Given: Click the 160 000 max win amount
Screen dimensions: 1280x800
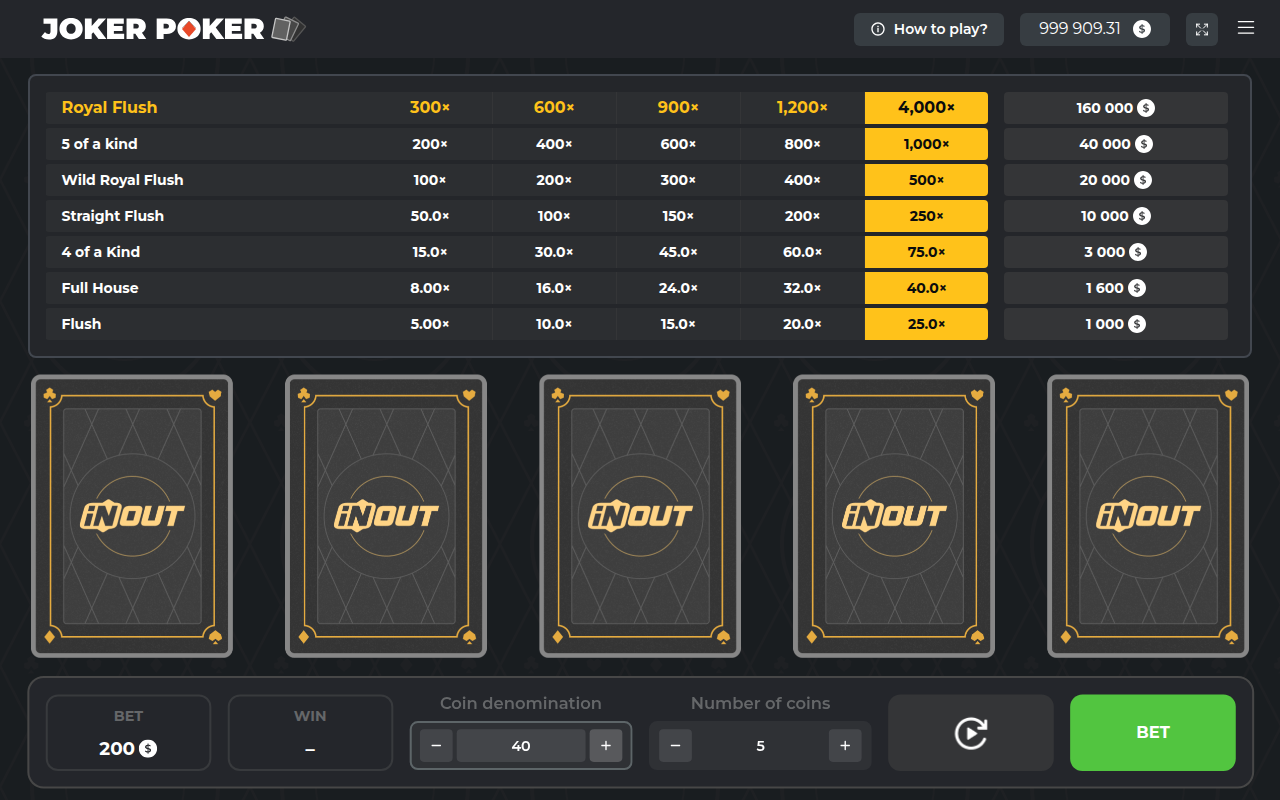Looking at the screenshot, I should click(x=1116, y=108).
